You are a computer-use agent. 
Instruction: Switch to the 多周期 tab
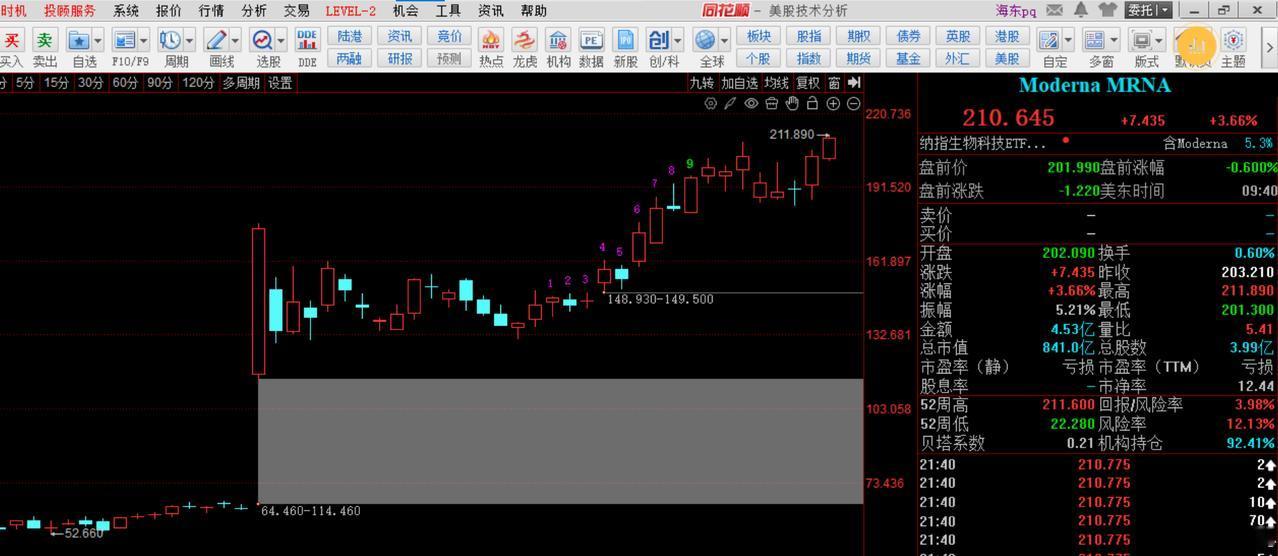pyautogui.click(x=241, y=82)
